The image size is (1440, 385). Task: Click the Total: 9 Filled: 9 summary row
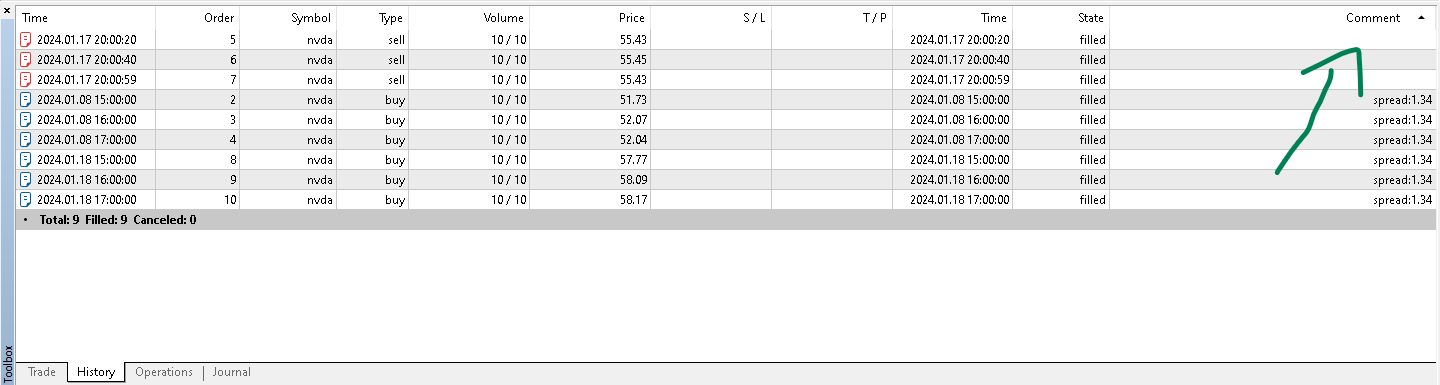coord(726,220)
